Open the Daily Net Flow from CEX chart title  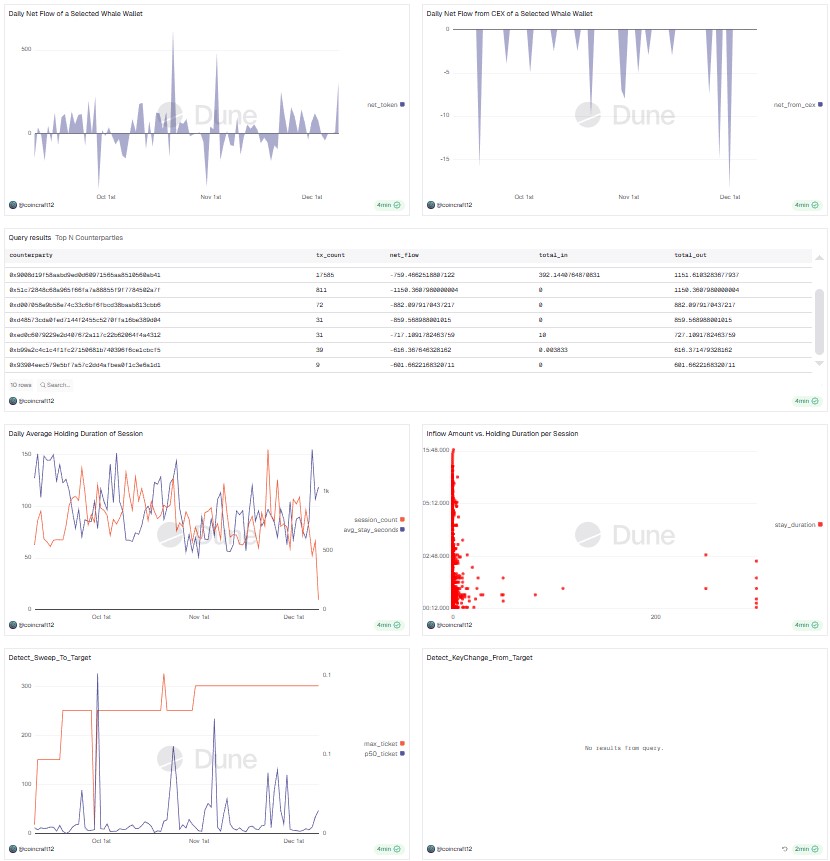click(x=509, y=14)
